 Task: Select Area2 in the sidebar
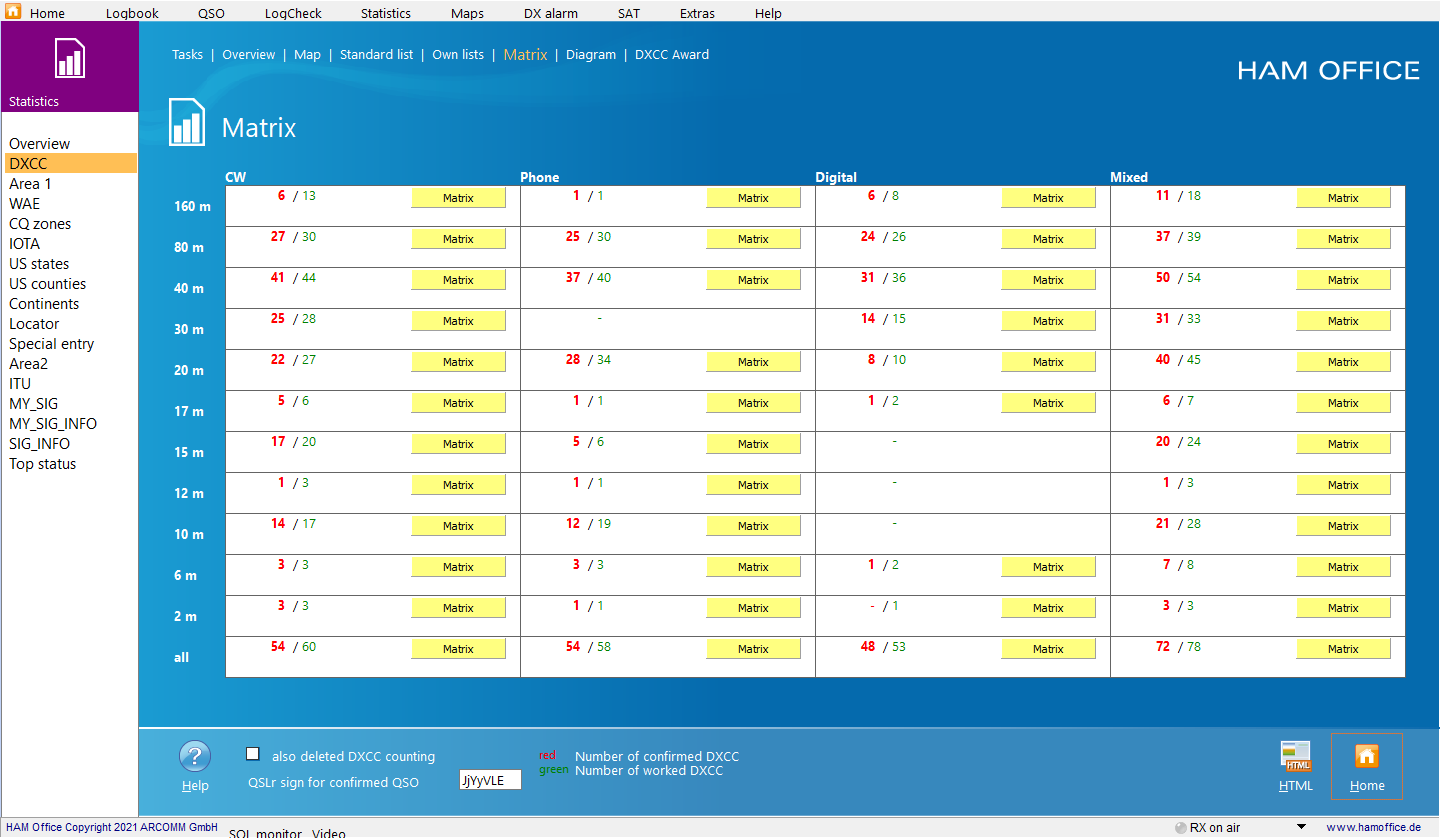tap(29, 364)
